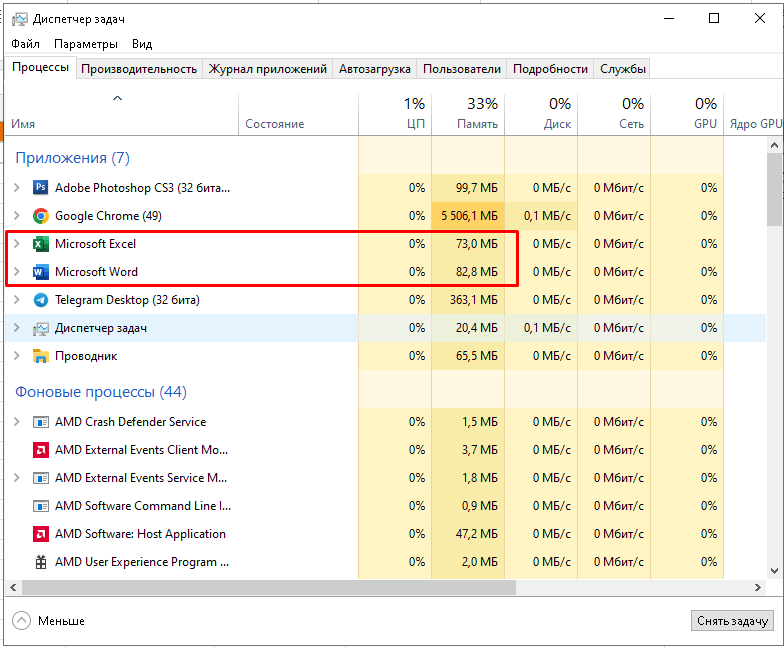Expand the Google Chrome process group
This screenshot has width=784, height=648.
(x=16, y=216)
